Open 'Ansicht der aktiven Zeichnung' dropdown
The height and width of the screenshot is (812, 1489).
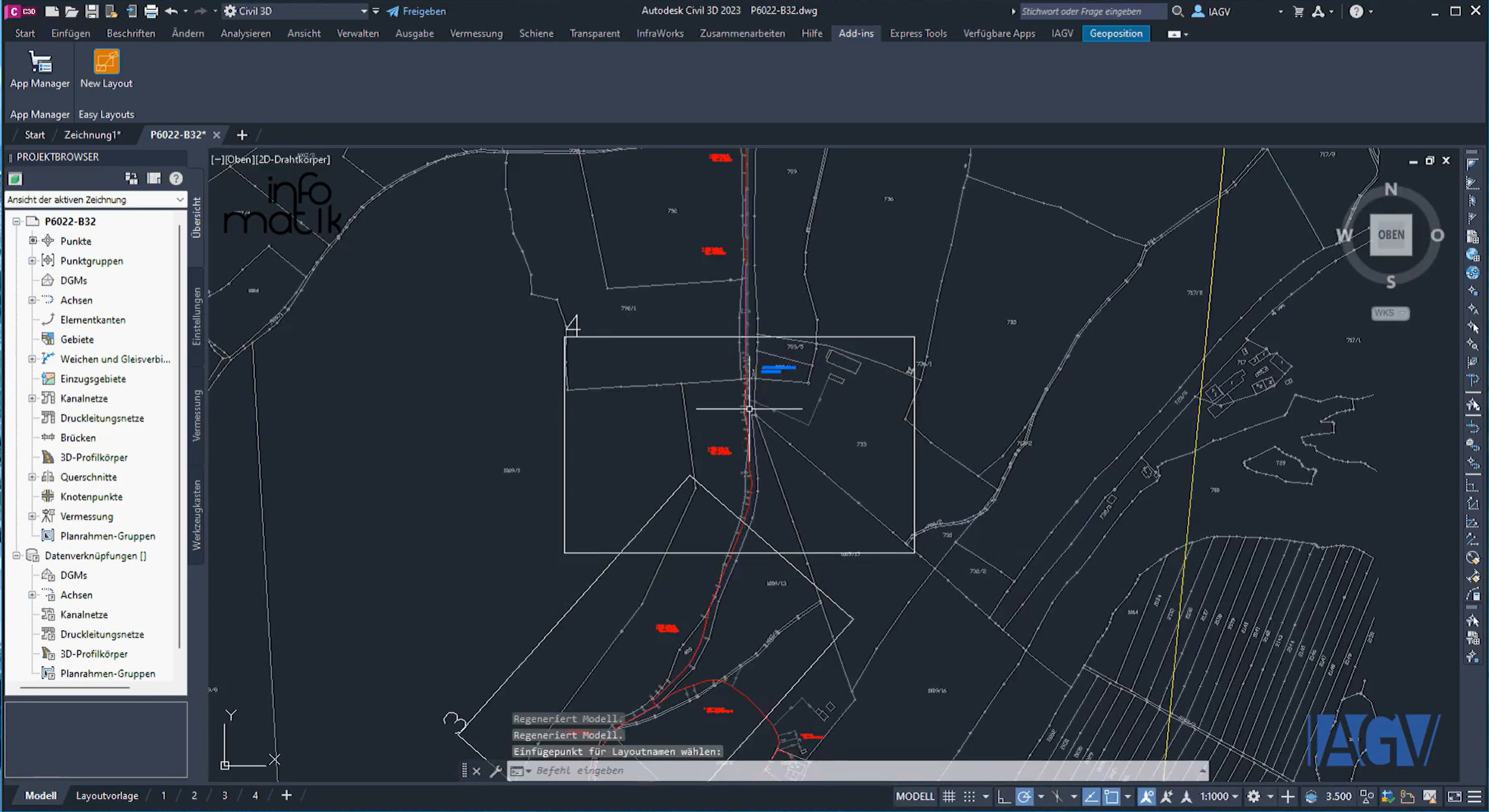[x=96, y=199]
